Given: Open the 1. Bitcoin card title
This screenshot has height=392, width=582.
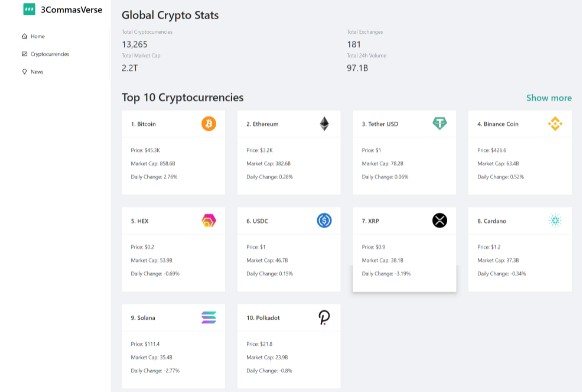Looking at the screenshot, I should click(x=143, y=124).
